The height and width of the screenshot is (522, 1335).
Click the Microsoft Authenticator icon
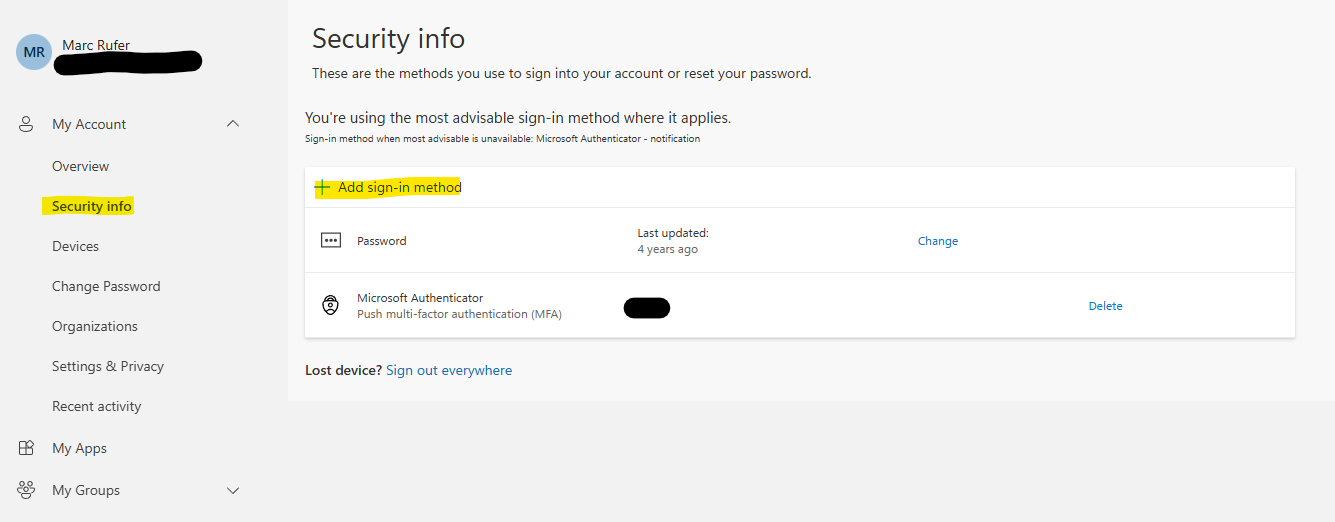pyautogui.click(x=331, y=306)
